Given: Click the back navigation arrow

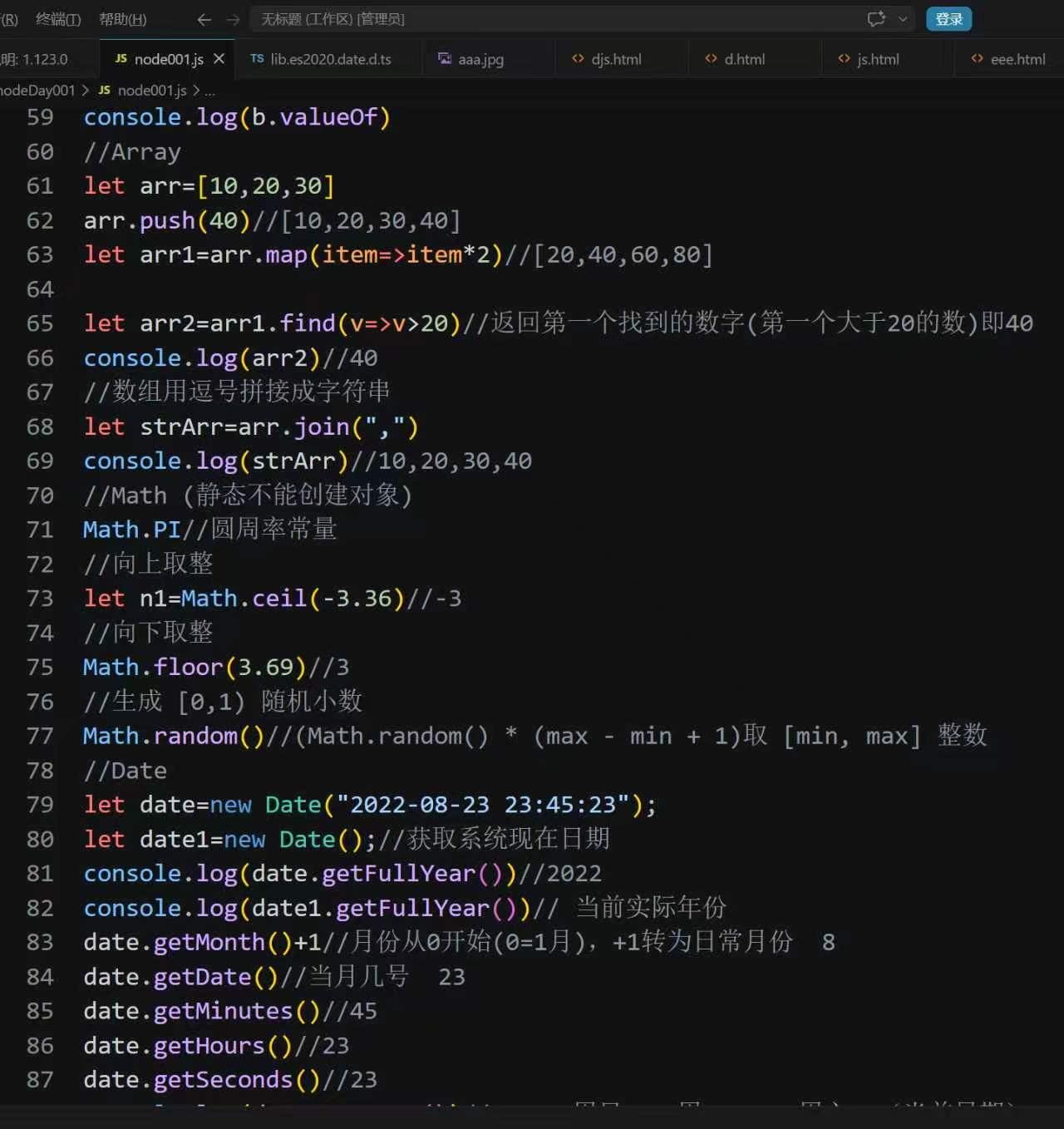Looking at the screenshot, I should click(x=204, y=19).
